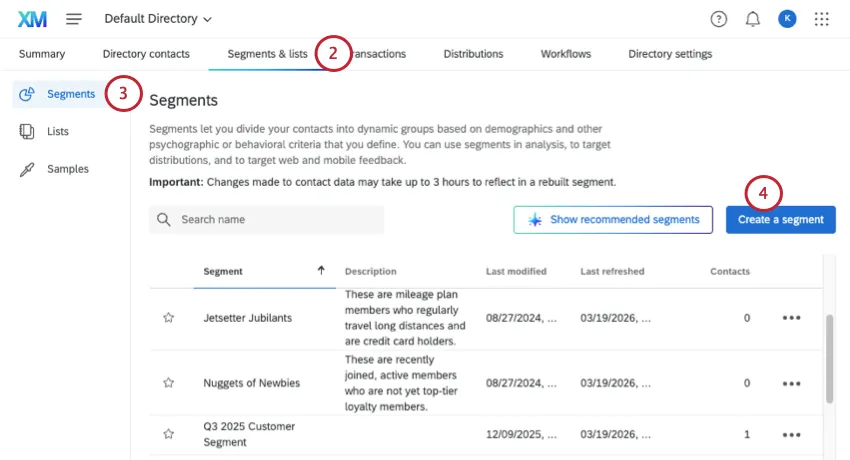Switch to the Directory contacts tab

click(146, 54)
